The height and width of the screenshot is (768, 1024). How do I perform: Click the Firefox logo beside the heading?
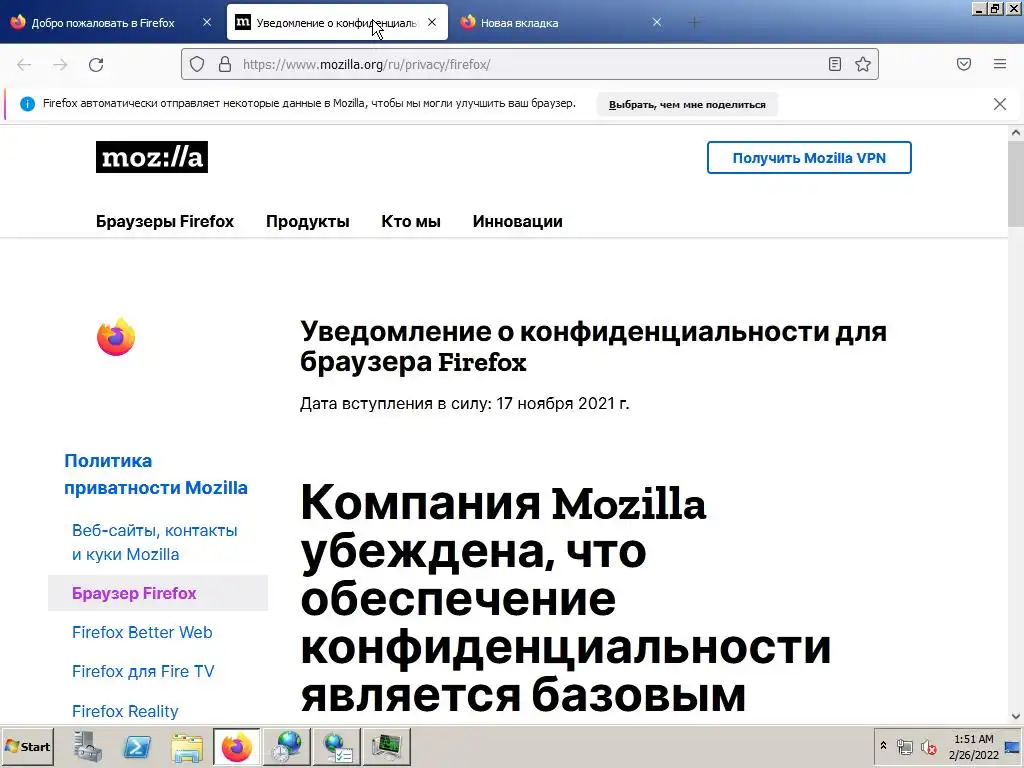point(116,337)
